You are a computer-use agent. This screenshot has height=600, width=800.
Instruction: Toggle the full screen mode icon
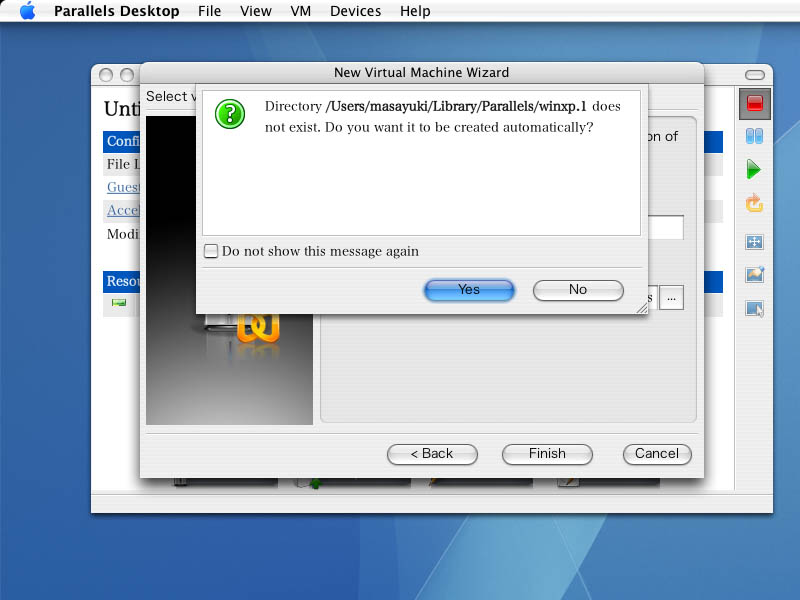tap(754, 242)
